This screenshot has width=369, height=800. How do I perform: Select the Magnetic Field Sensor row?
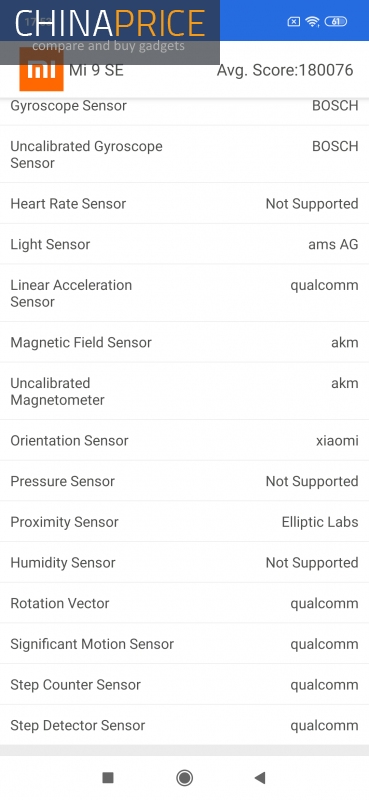click(184, 342)
